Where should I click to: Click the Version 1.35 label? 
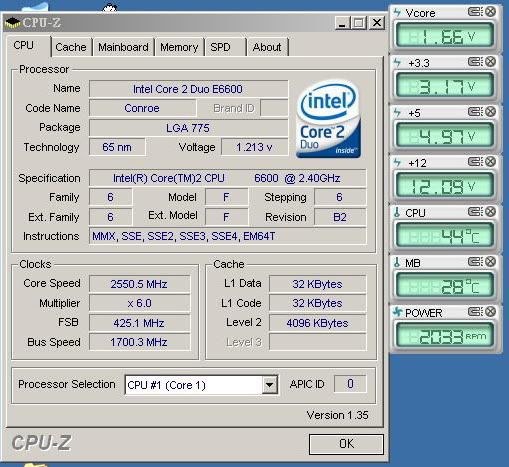coord(337,415)
